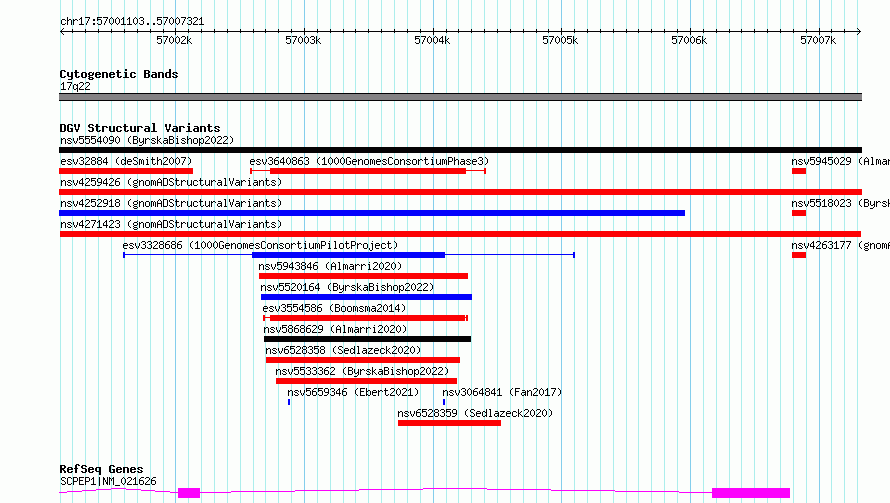Click small red bar under nsv5945029

pyautogui.click(x=799, y=171)
